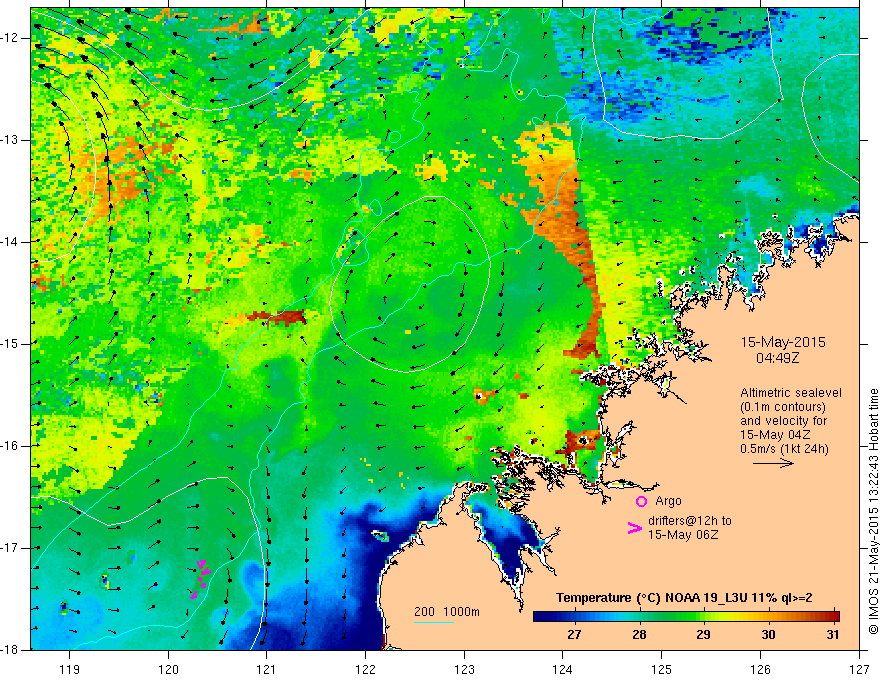Click the colorbar tick label '29'
Screen dimensions: 880x680
point(703,635)
